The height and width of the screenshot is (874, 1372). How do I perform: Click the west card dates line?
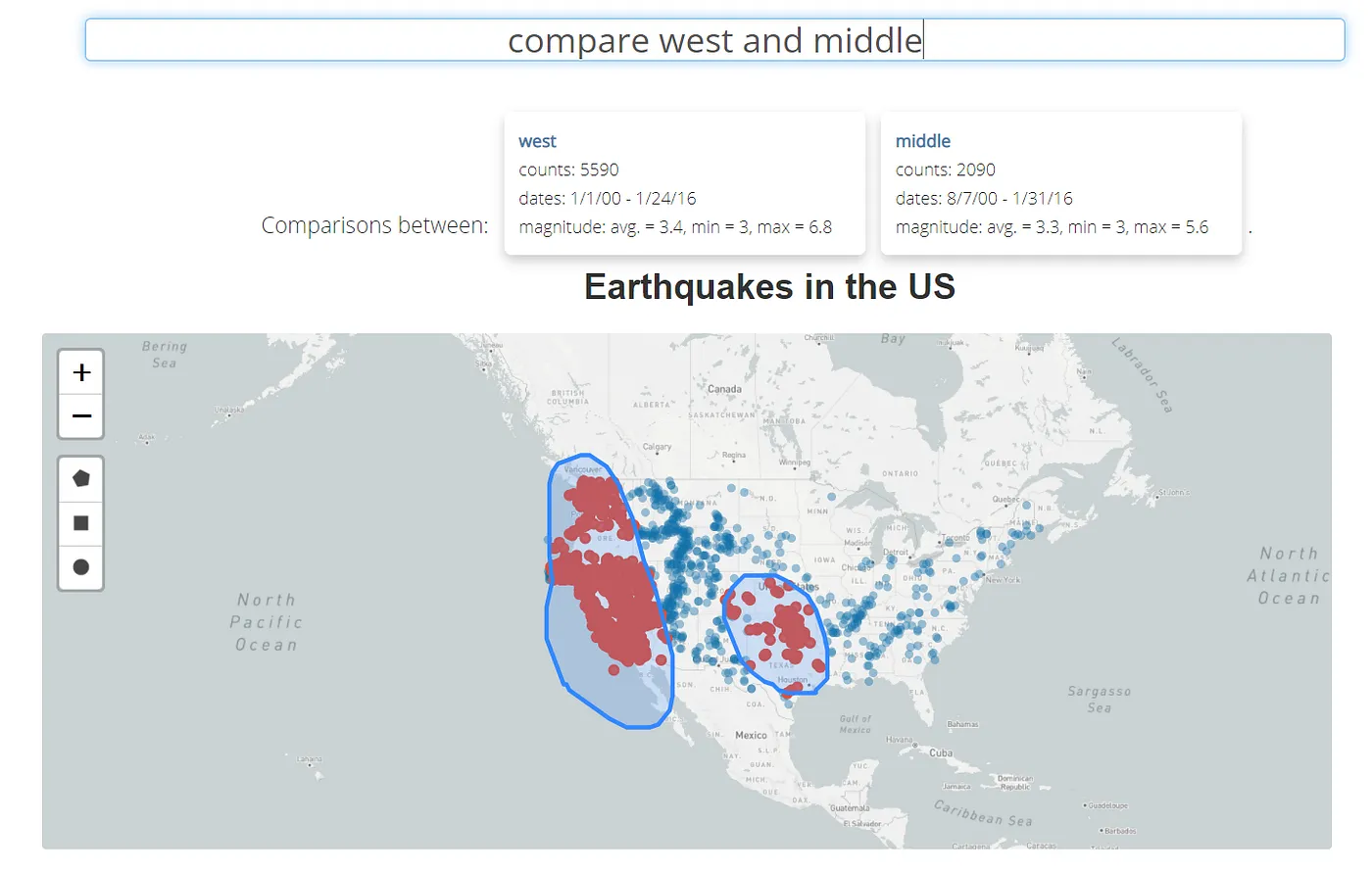point(607,199)
